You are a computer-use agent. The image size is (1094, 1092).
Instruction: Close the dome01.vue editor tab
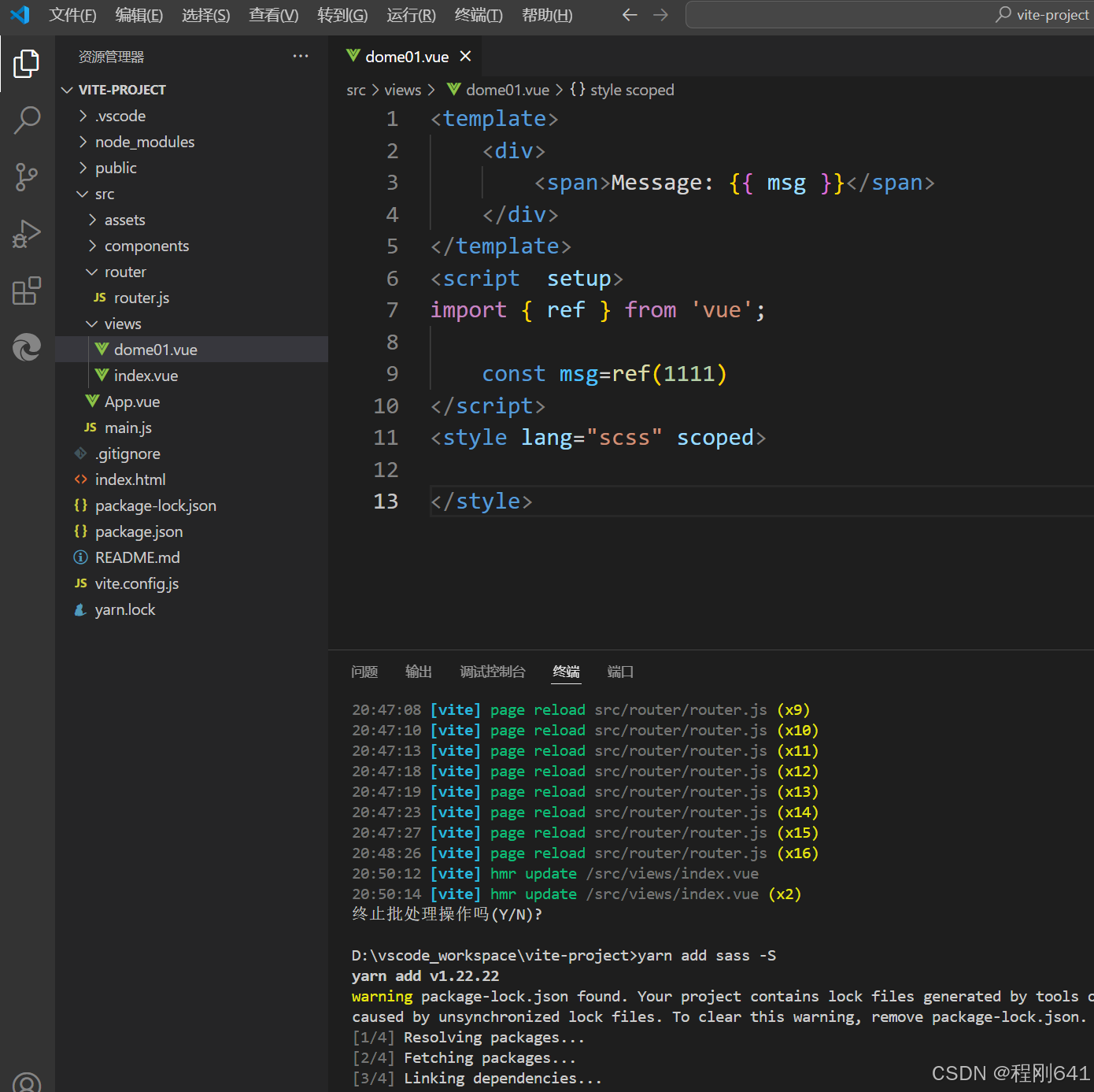pyautogui.click(x=465, y=57)
